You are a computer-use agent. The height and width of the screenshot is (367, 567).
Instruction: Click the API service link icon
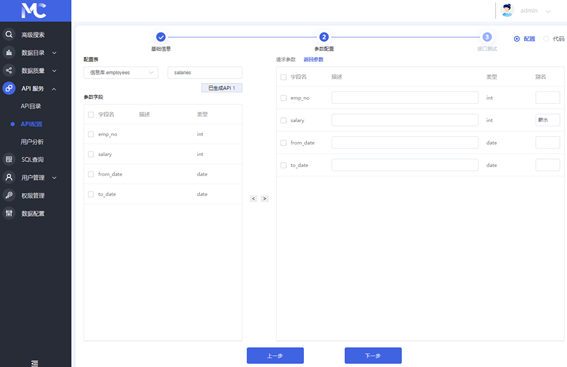point(9,88)
